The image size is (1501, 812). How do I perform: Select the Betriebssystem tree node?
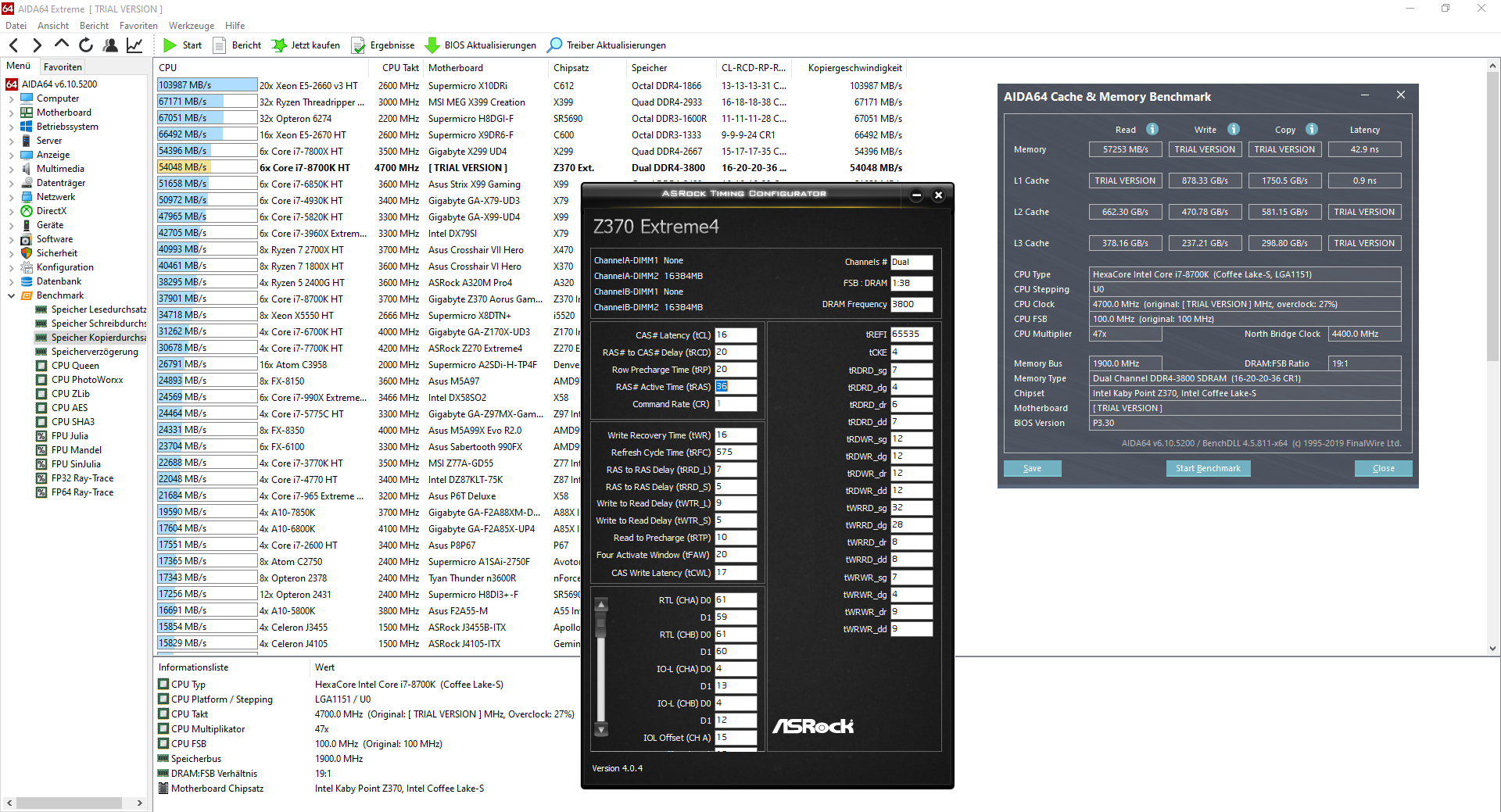(66, 127)
